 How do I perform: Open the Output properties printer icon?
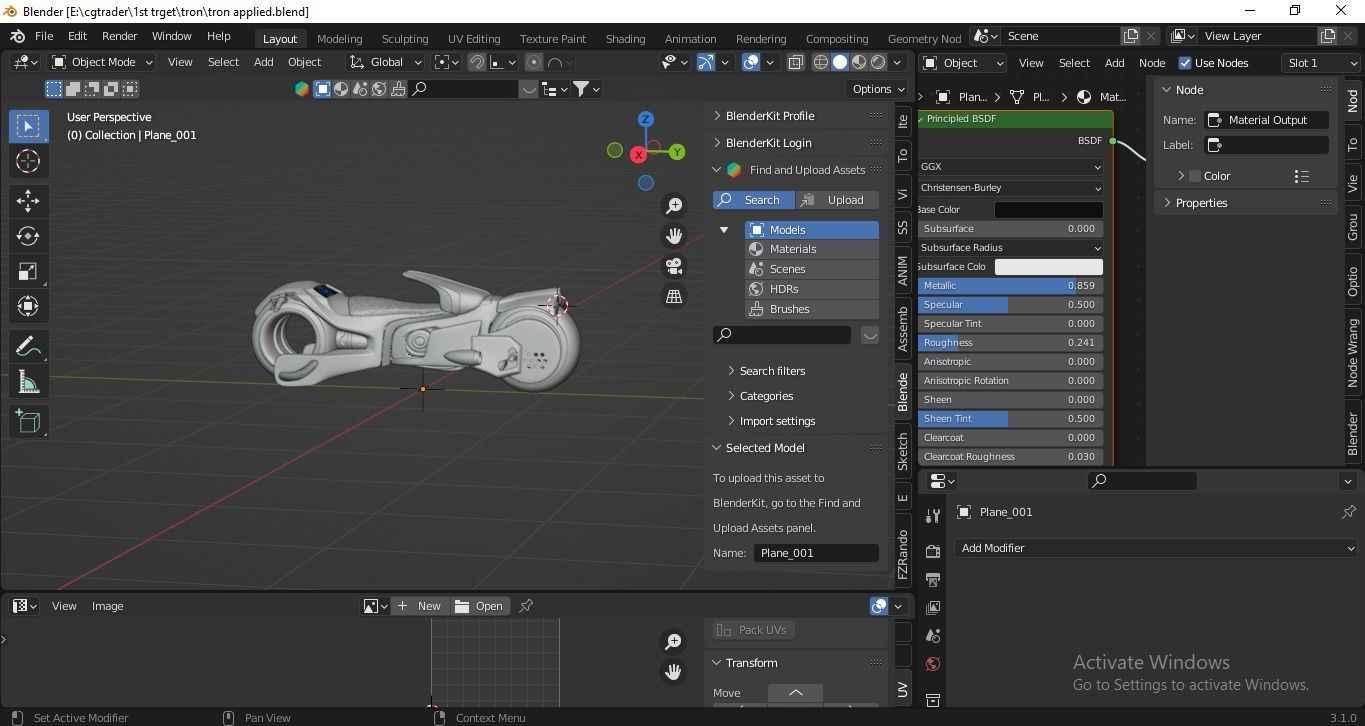pos(933,579)
